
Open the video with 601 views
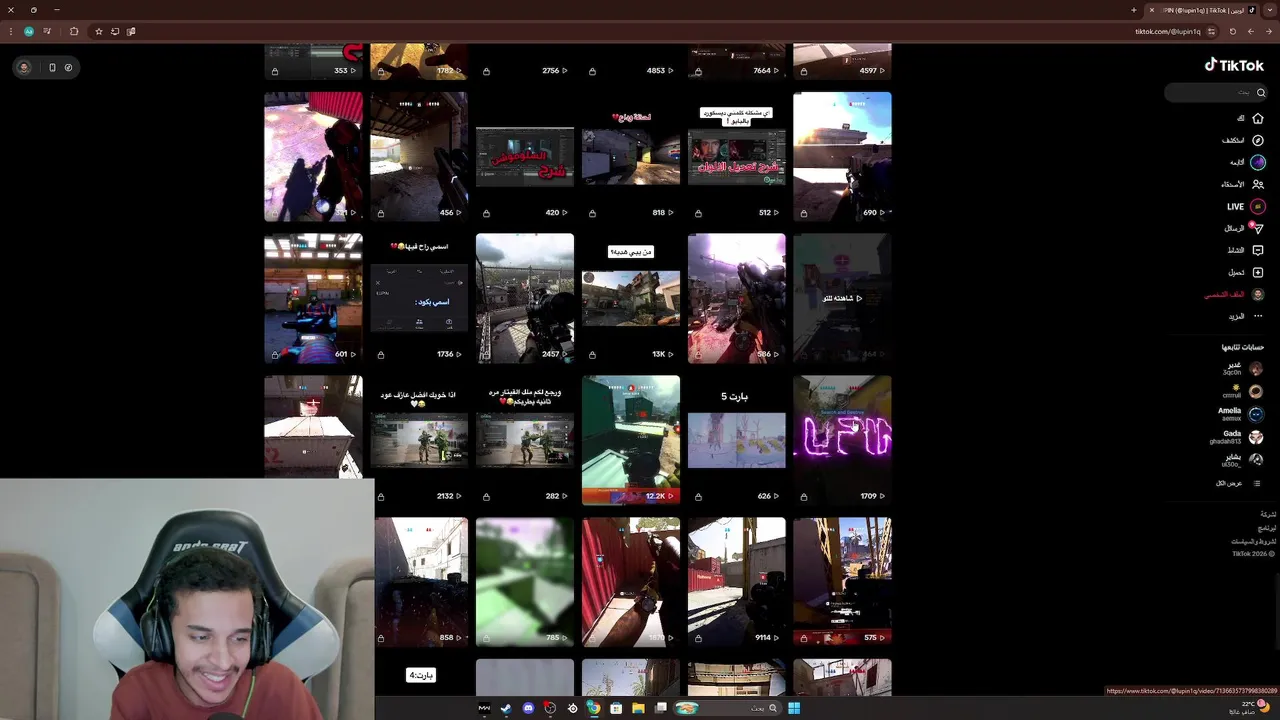coord(313,298)
